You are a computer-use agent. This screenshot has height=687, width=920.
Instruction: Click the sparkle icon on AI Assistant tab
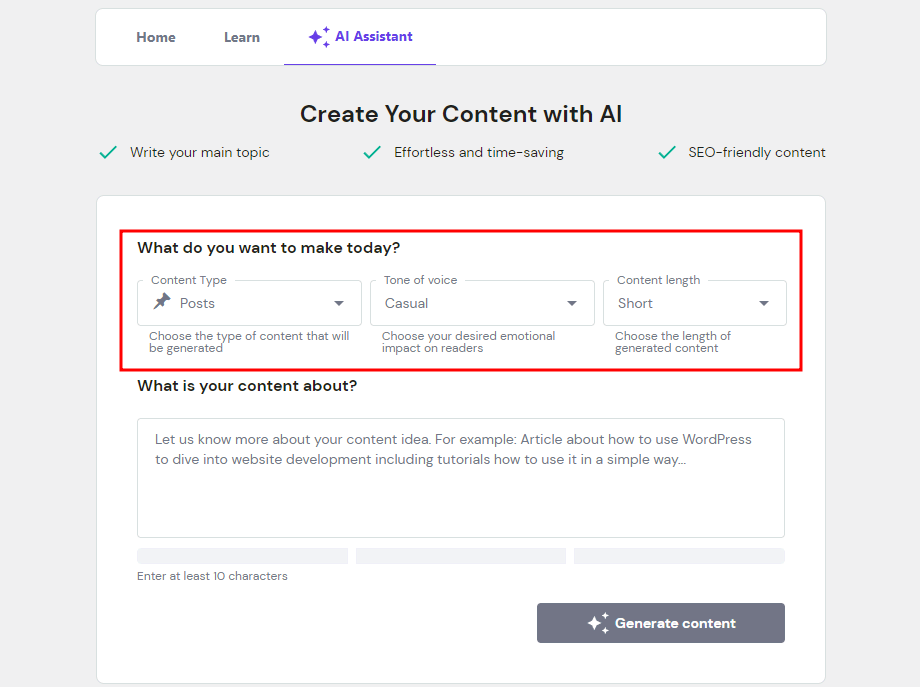tap(319, 36)
